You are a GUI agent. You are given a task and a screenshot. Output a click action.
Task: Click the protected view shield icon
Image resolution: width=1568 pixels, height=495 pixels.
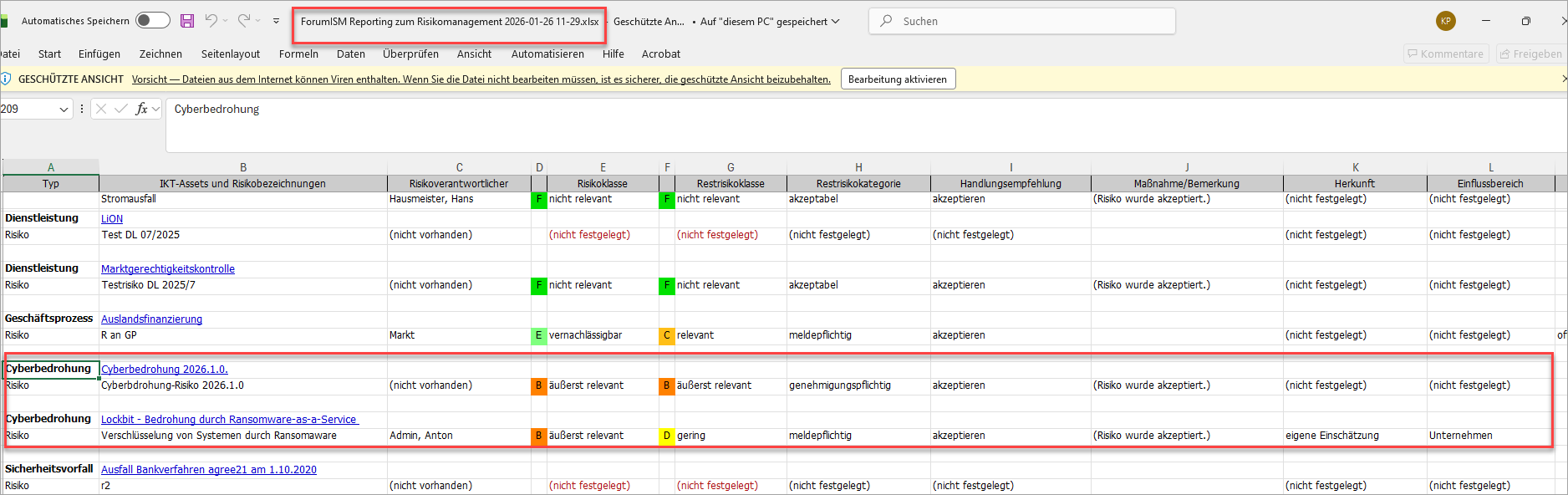[x=6, y=79]
